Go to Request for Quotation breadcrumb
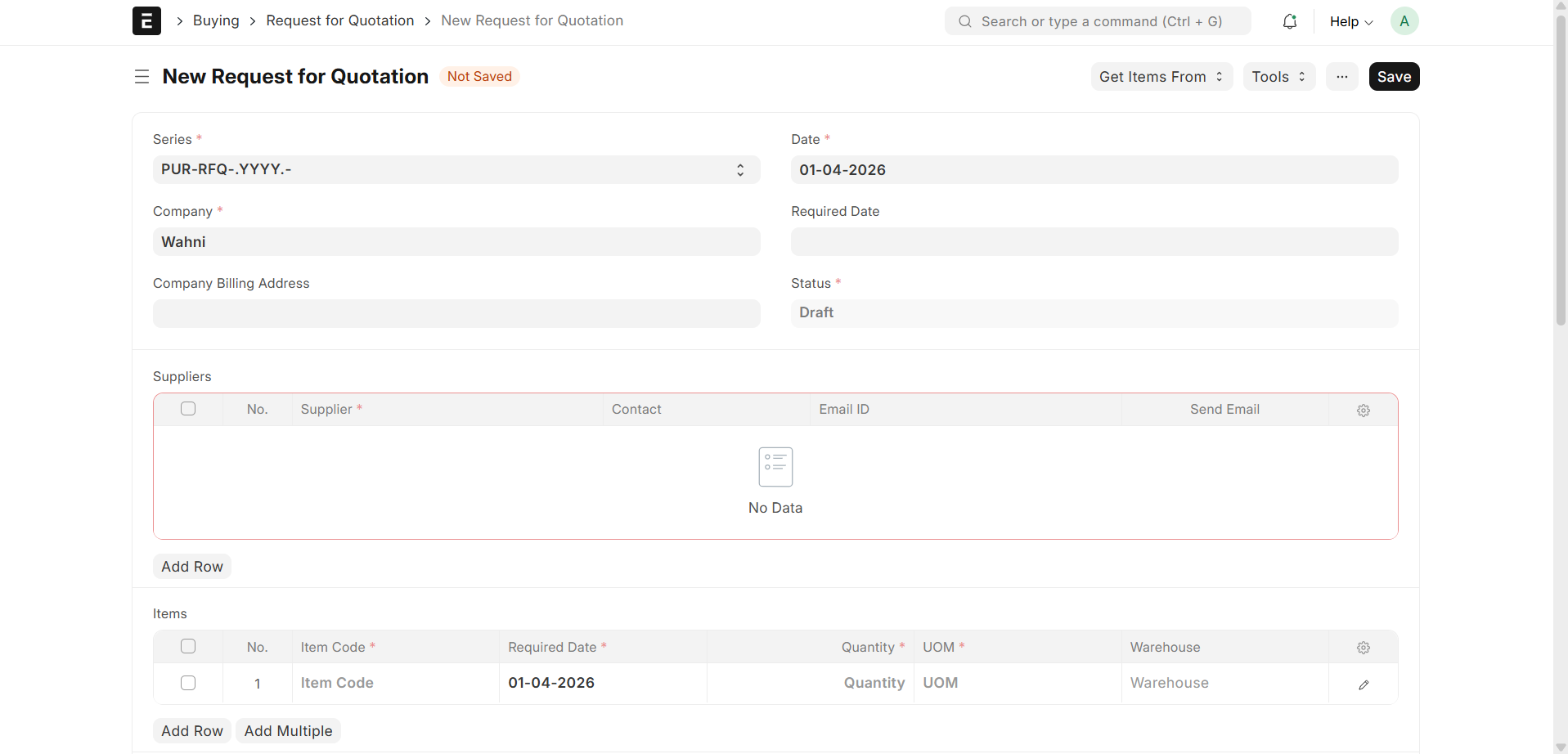The width and height of the screenshot is (1568, 754). pos(340,20)
